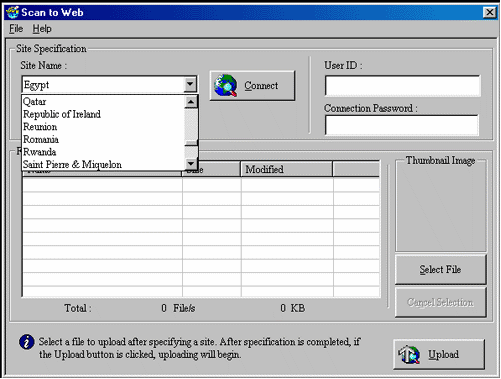Choose Saint Pierre & Miquelon entry
The width and height of the screenshot is (501, 379).
point(103,165)
